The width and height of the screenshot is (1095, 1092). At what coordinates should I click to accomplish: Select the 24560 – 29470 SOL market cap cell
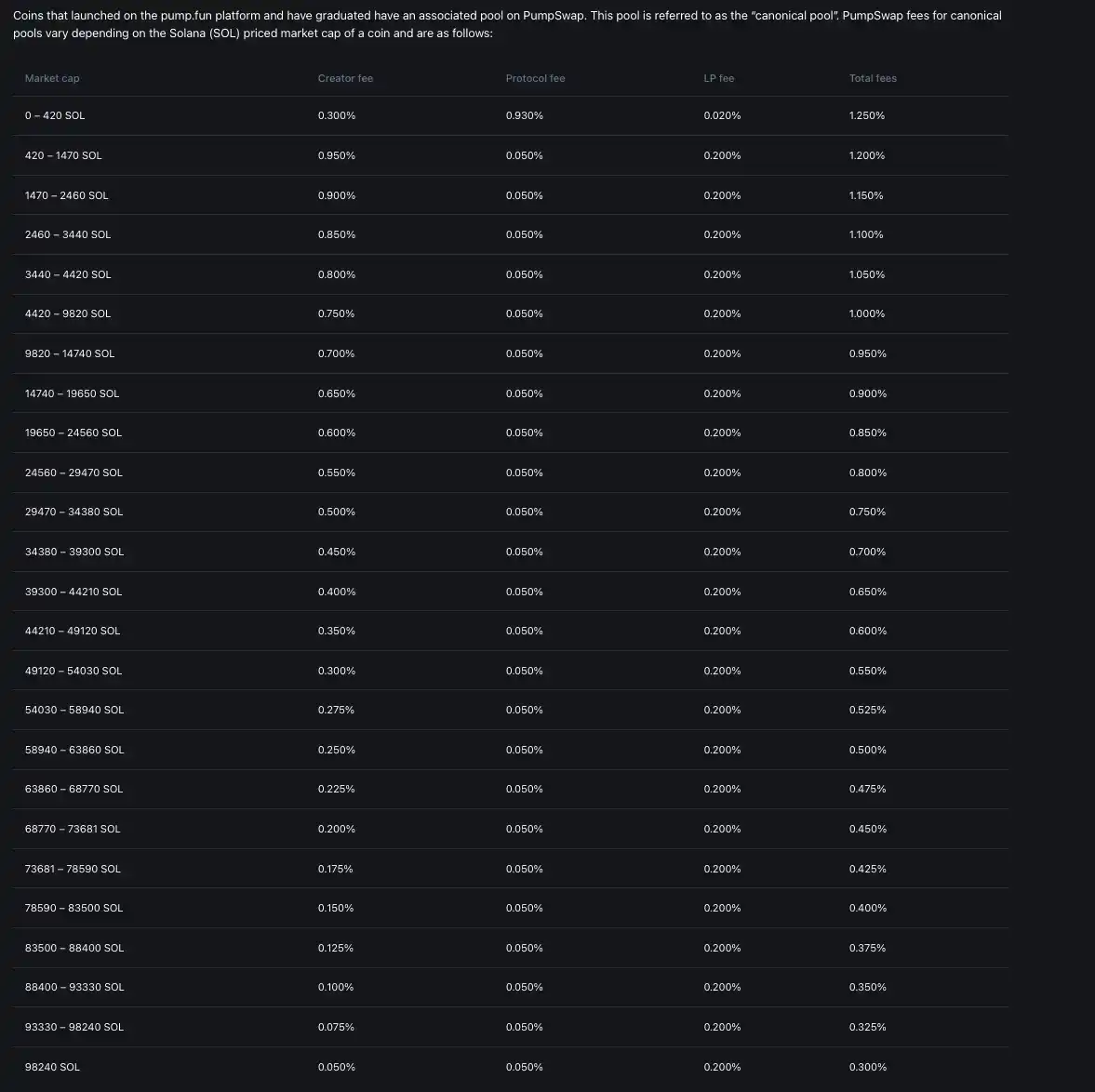73,473
